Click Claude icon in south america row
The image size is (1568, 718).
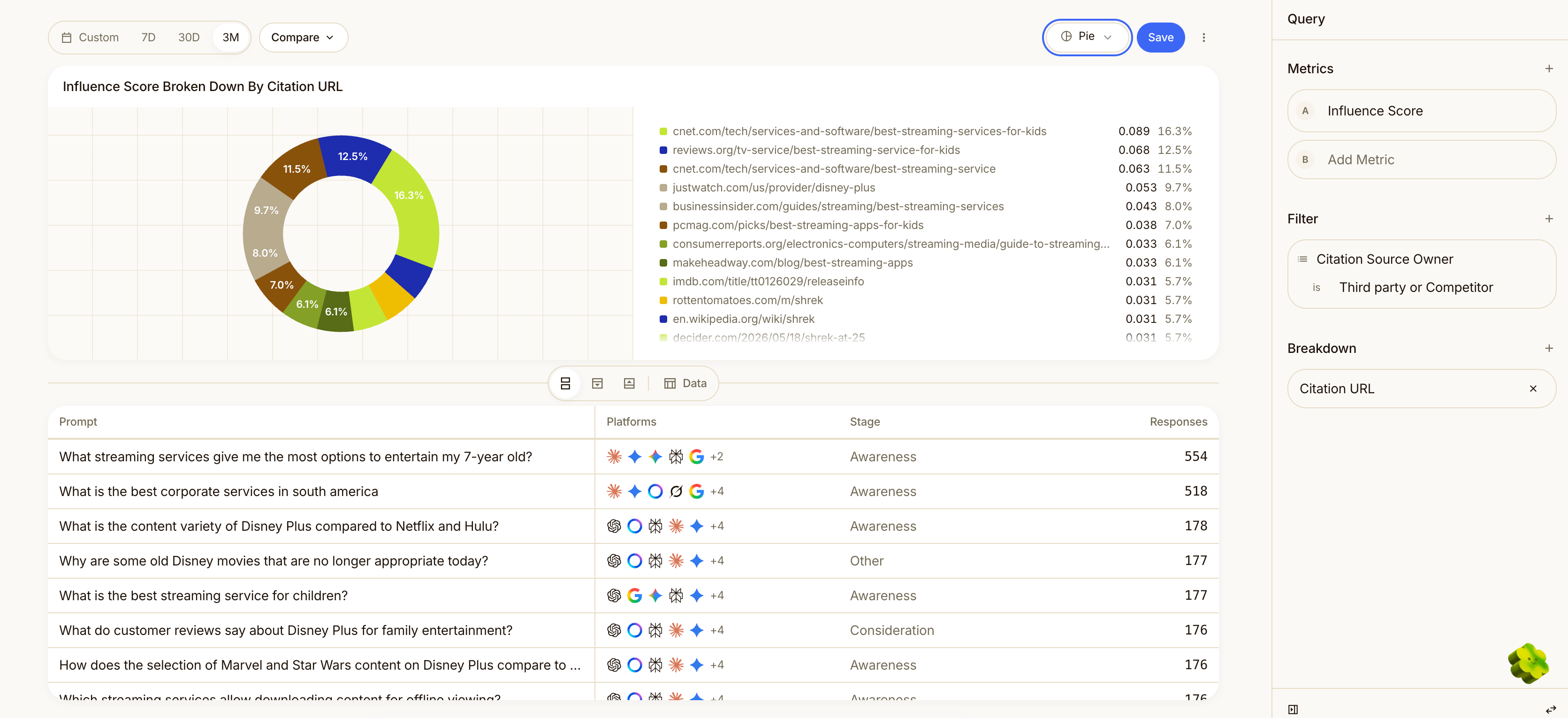614,491
